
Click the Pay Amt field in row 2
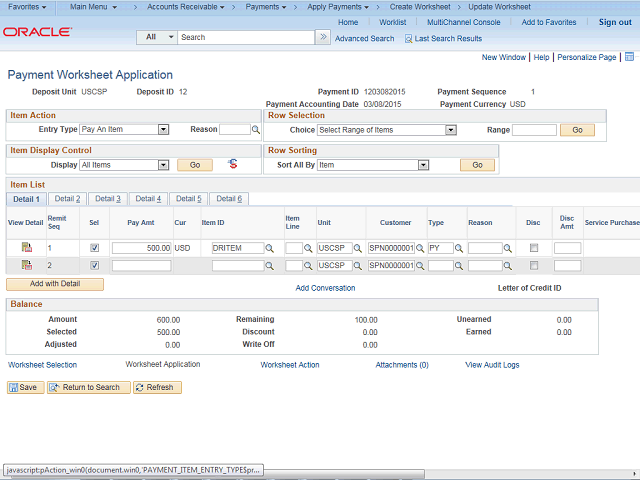coord(141,266)
